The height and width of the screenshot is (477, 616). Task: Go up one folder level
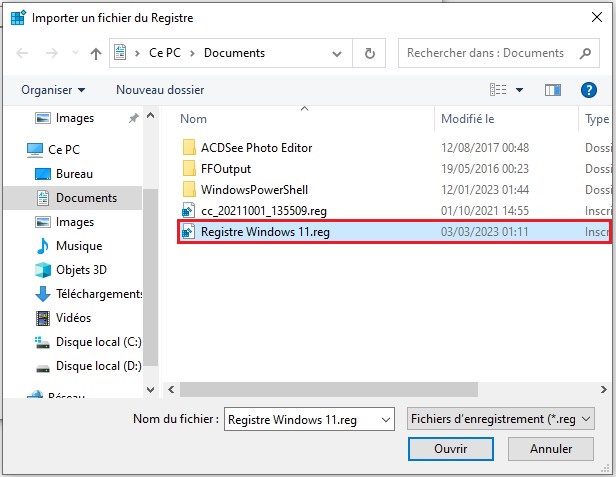(96, 53)
